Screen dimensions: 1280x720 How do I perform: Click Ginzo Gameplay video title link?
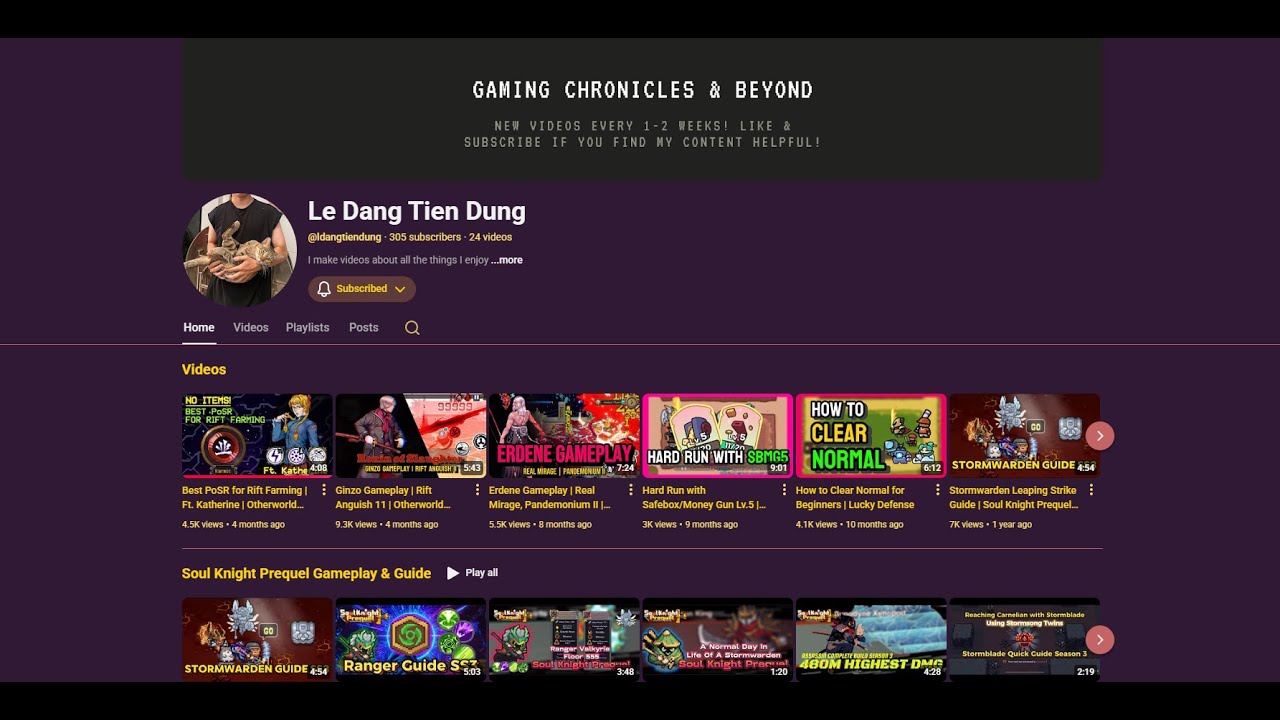tap(393, 498)
